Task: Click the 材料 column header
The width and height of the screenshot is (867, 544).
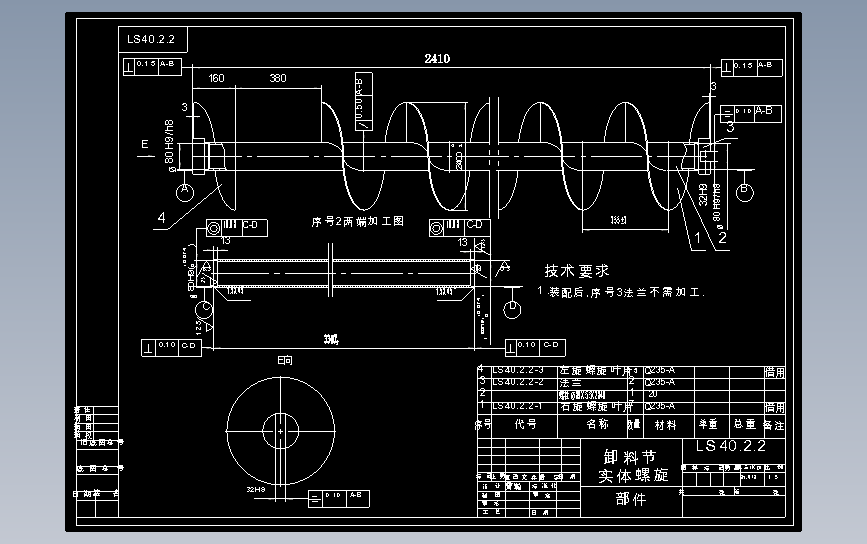Action: pos(665,425)
